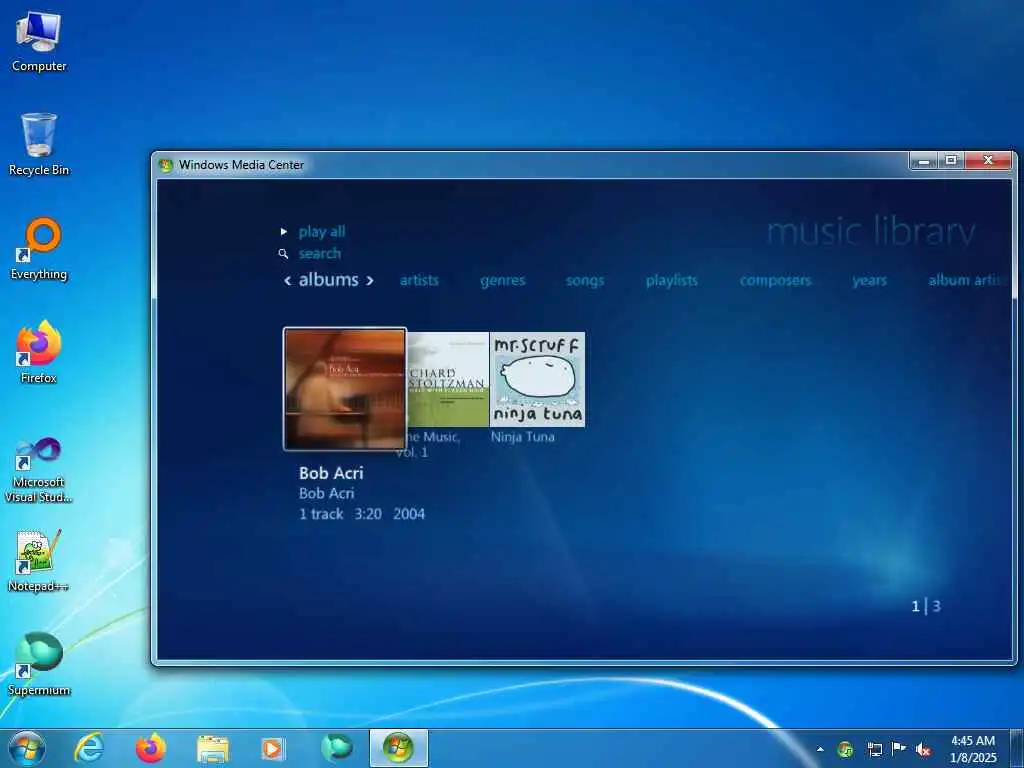The width and height of the screenshot is (1024, 768).
Task: Show hidden tray icons arrow
Action: 820,749
